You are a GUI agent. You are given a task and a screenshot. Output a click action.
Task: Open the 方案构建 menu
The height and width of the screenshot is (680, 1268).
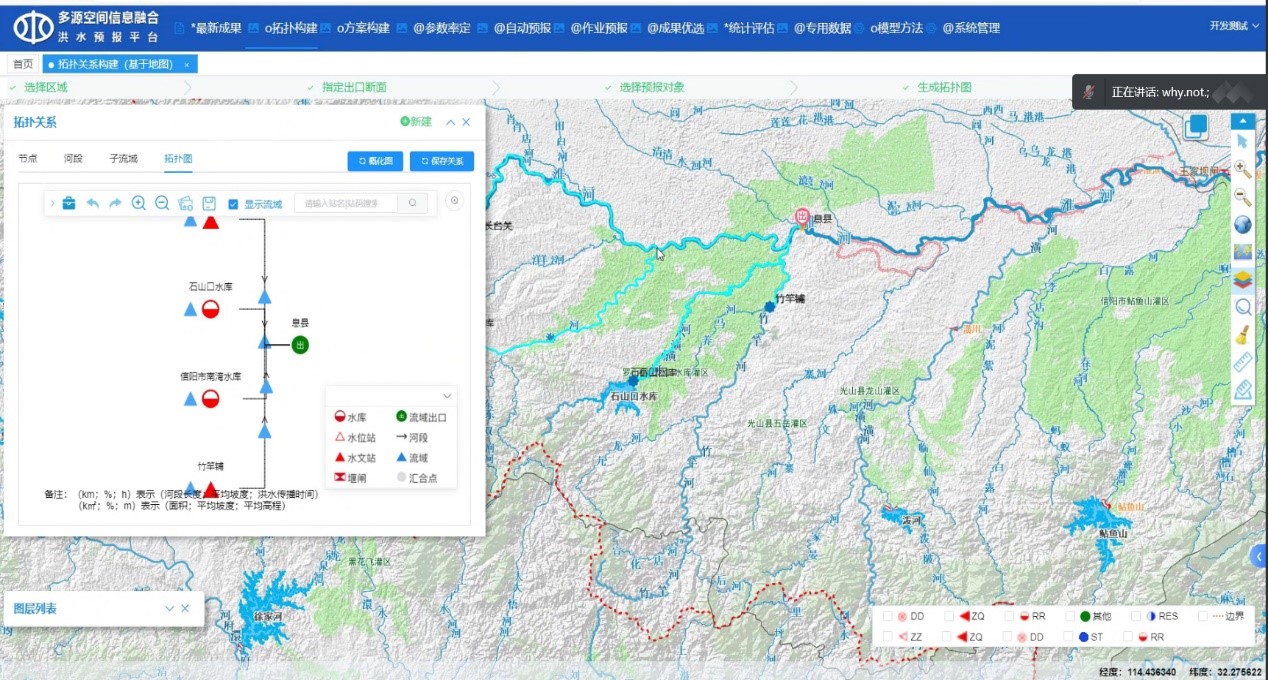pos(362,28)
